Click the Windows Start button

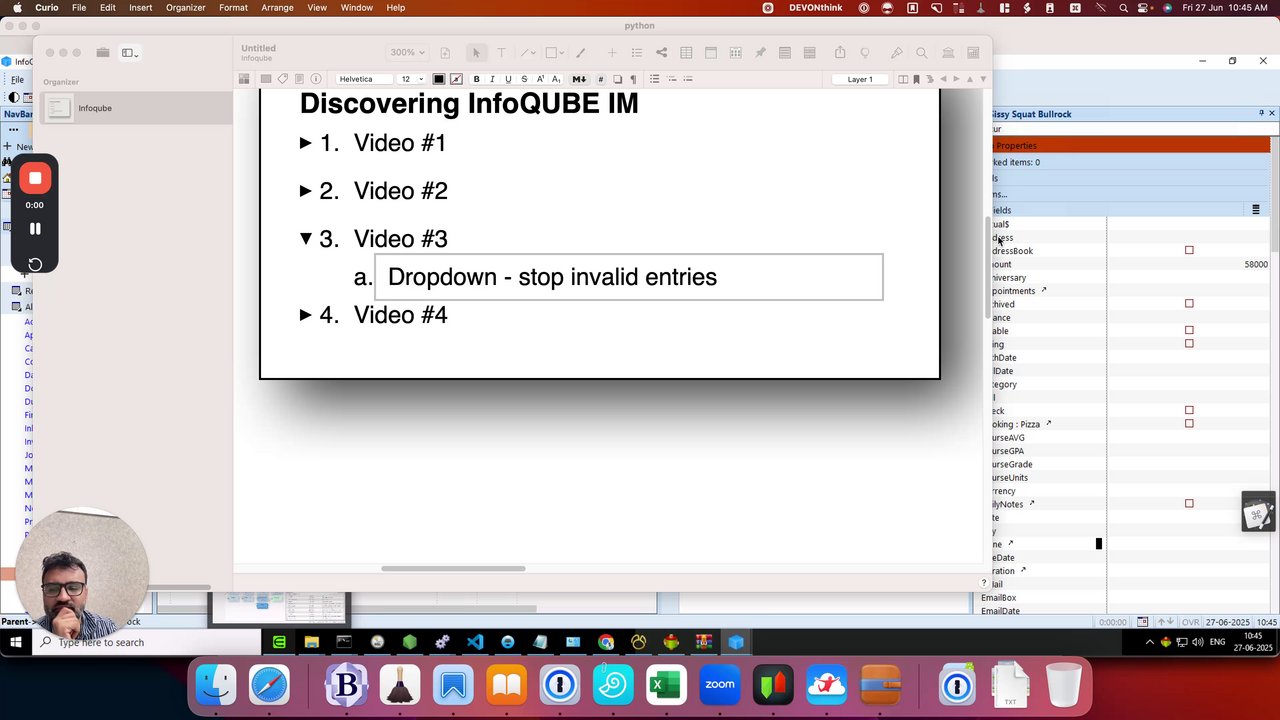click(16, 642)
